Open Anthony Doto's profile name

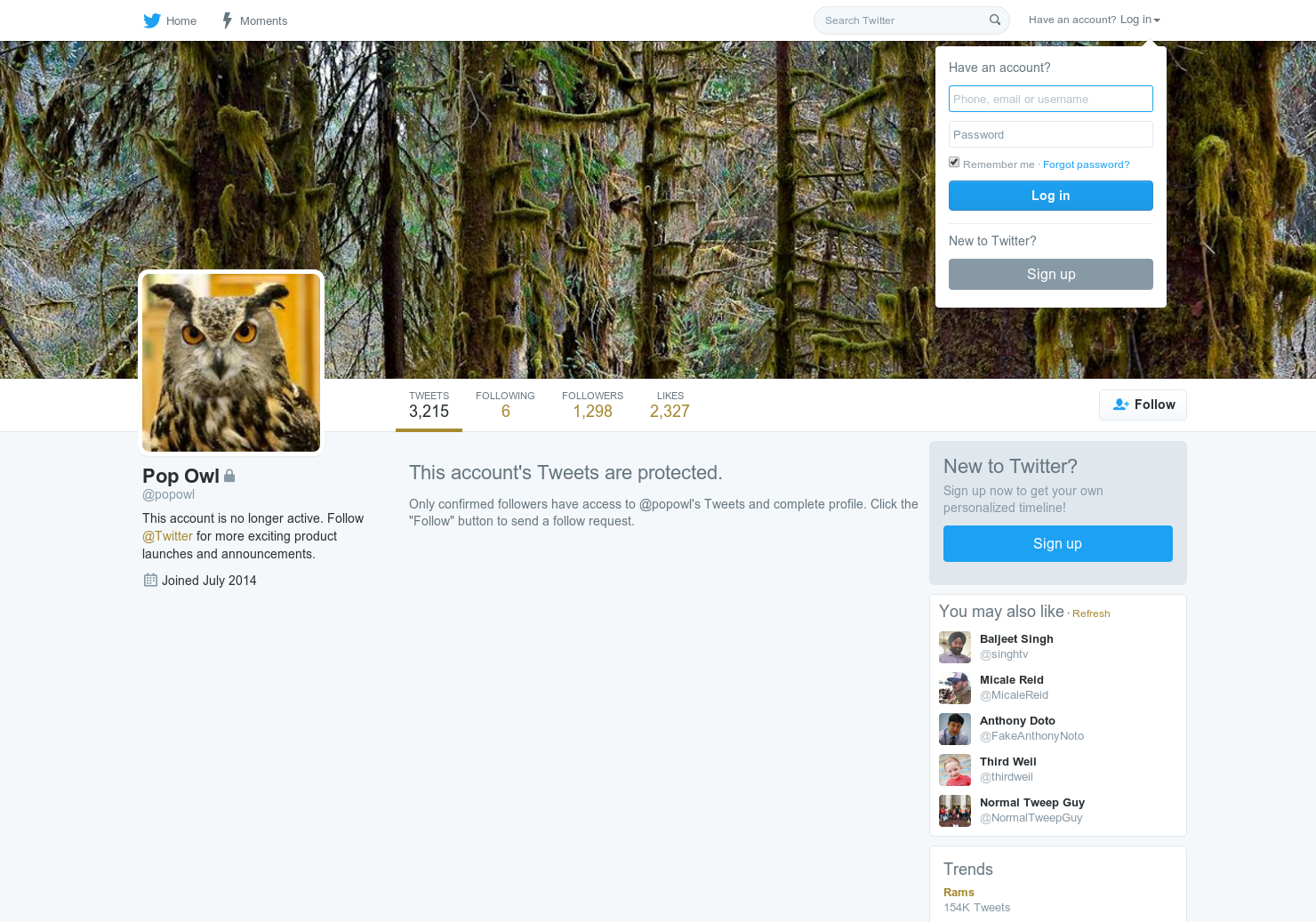[1017, 720]
